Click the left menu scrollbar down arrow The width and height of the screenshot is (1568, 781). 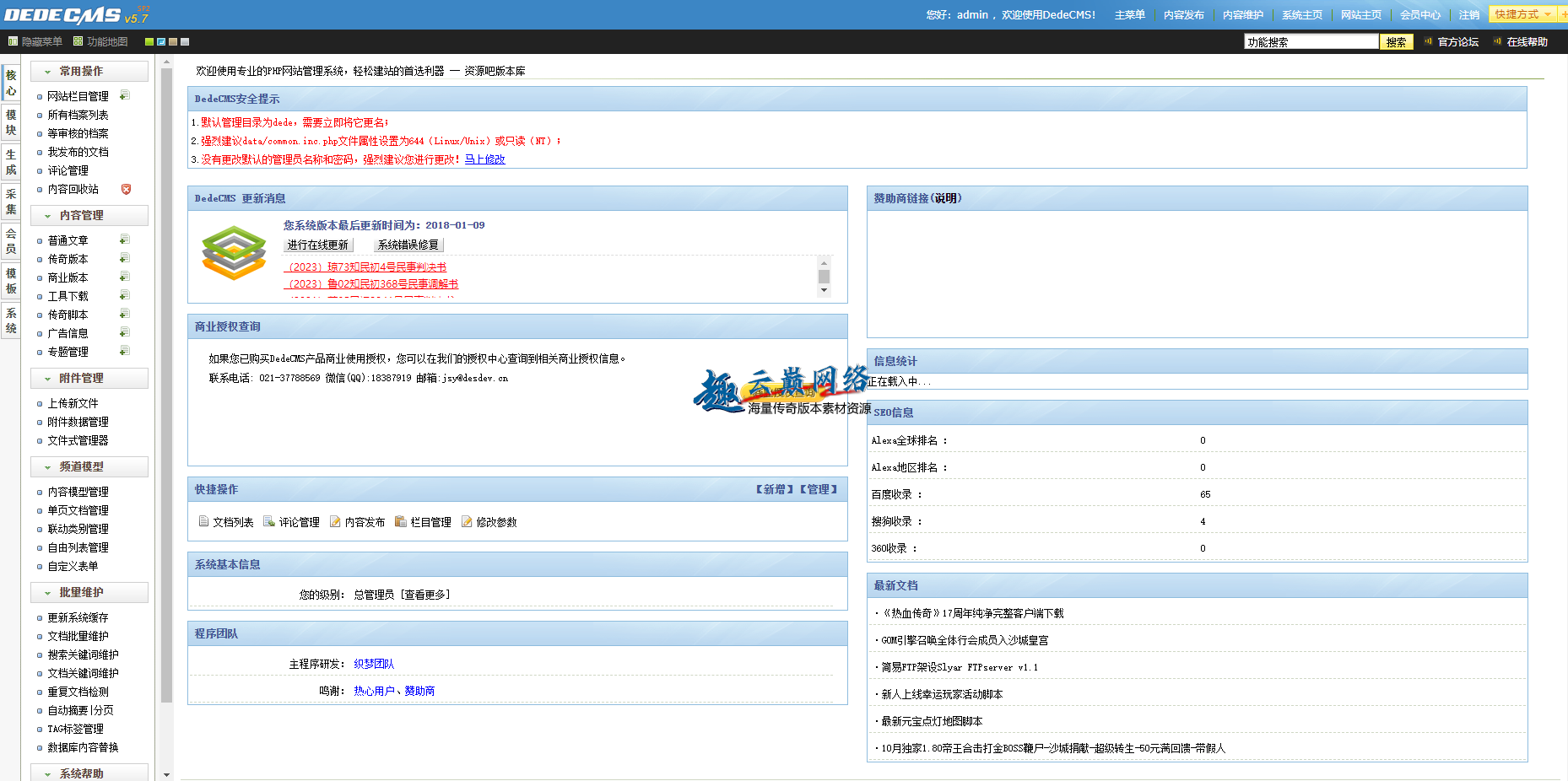166,773
